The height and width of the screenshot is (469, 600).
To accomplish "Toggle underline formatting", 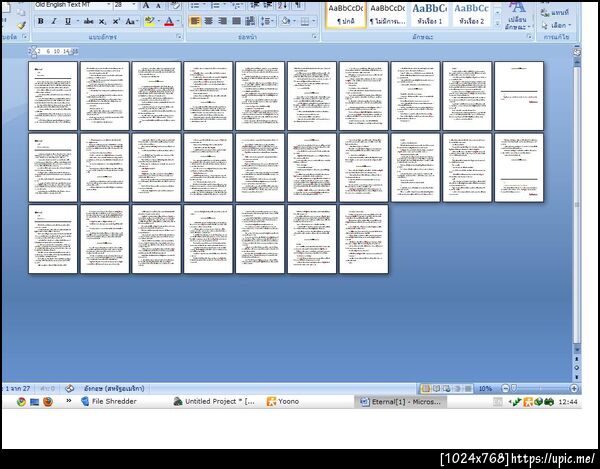I will pyautogui.click(x=67, y=21).
